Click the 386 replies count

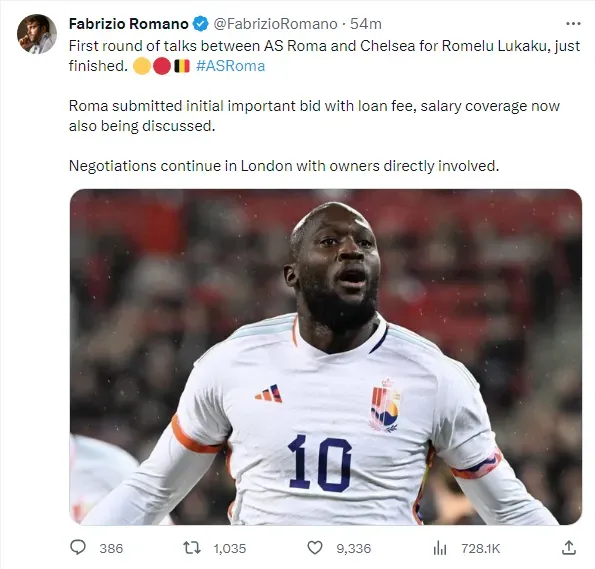(x=111, y=549)
